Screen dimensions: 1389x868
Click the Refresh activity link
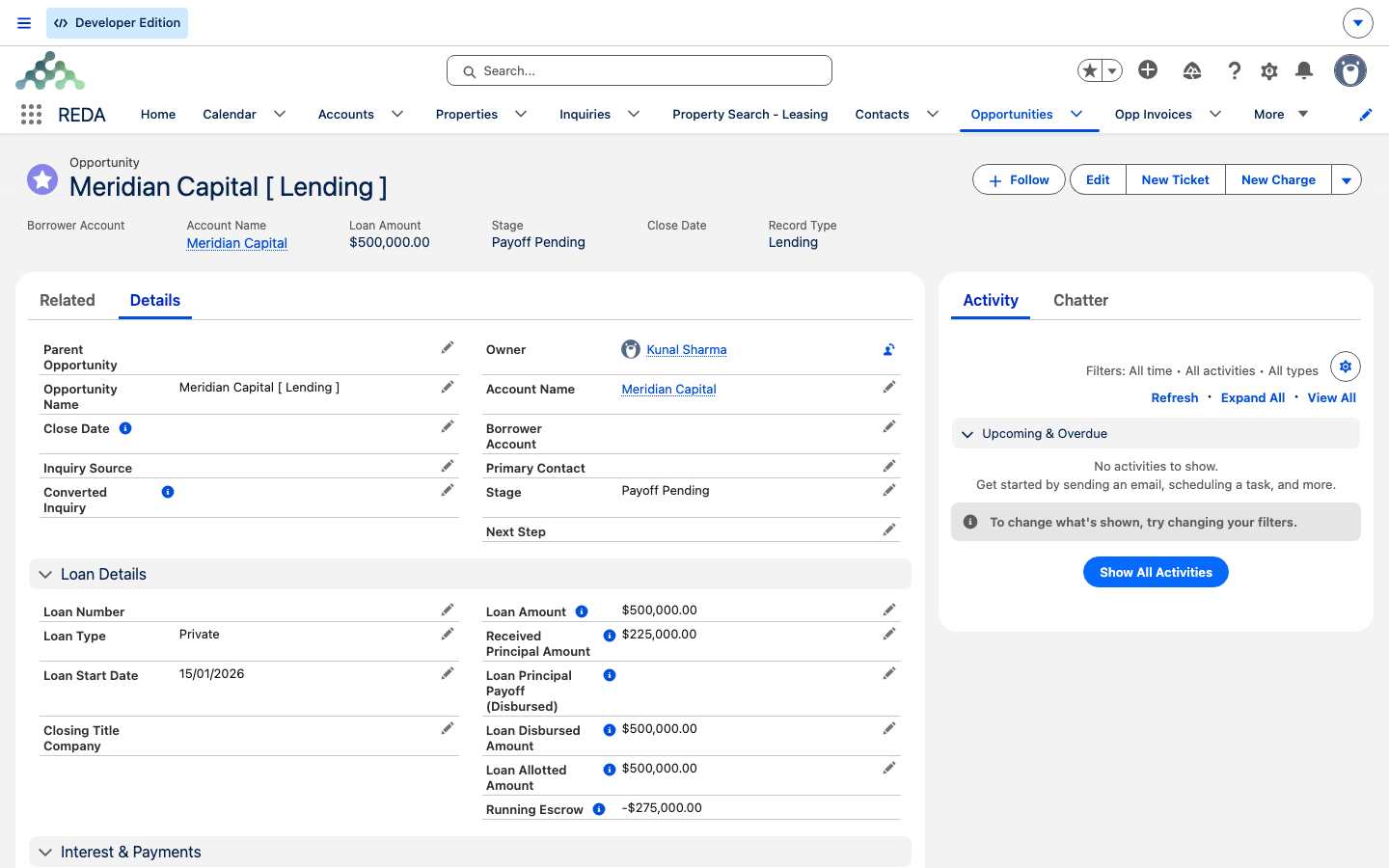(1175, 397)
